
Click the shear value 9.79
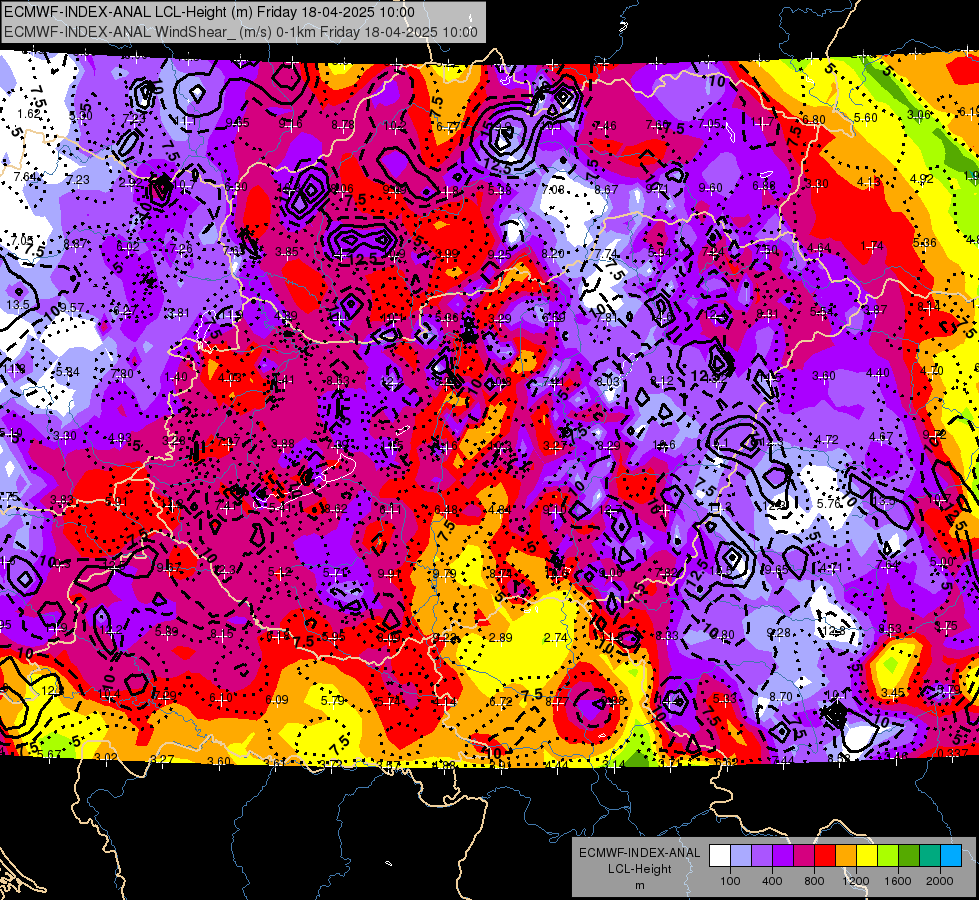point(445,573)
